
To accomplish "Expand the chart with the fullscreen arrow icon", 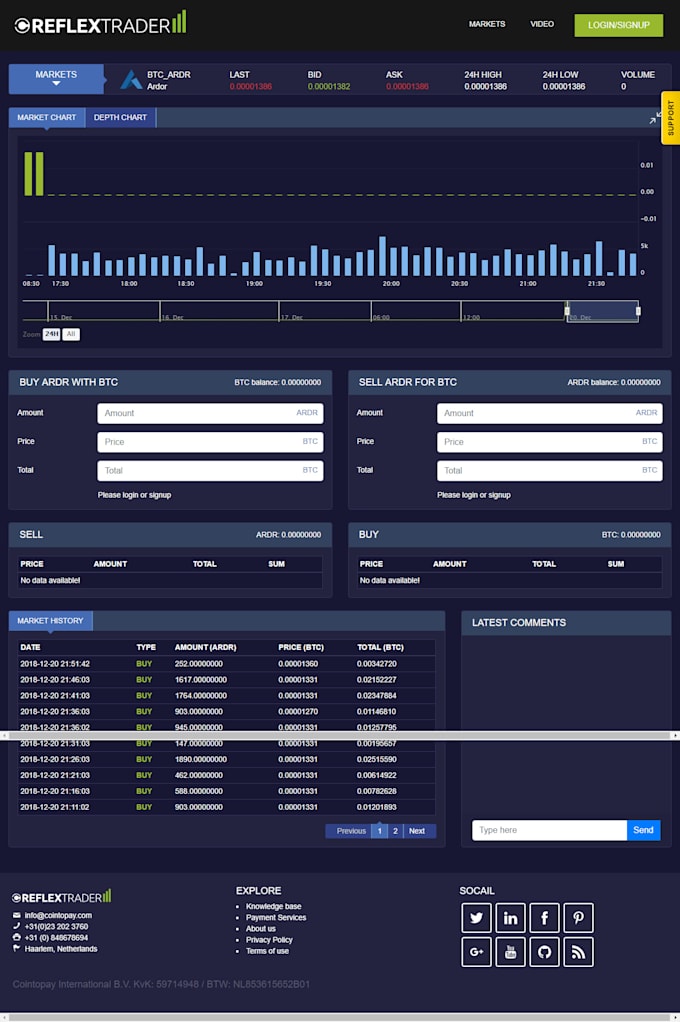I will tap(655, 118).
